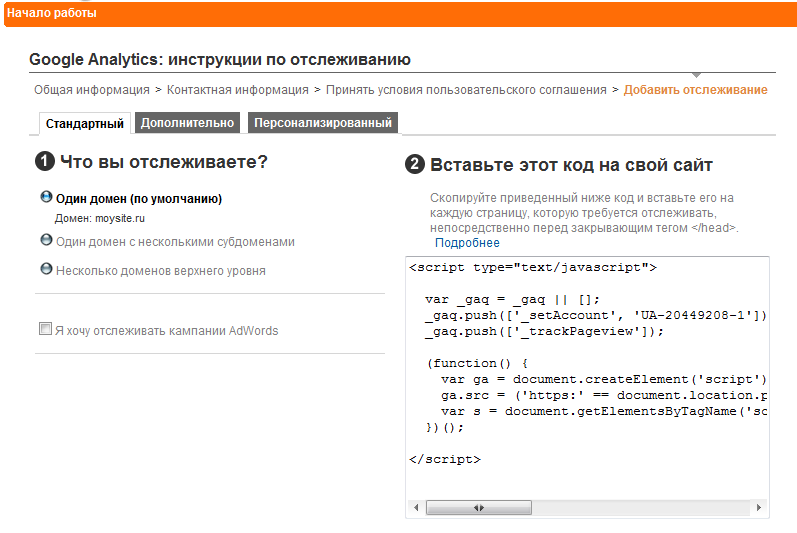Click the horizontal scrollbar thumb in code box
Image resolution: width=797 pixels, height=533 pixels.
pos(479,508)
